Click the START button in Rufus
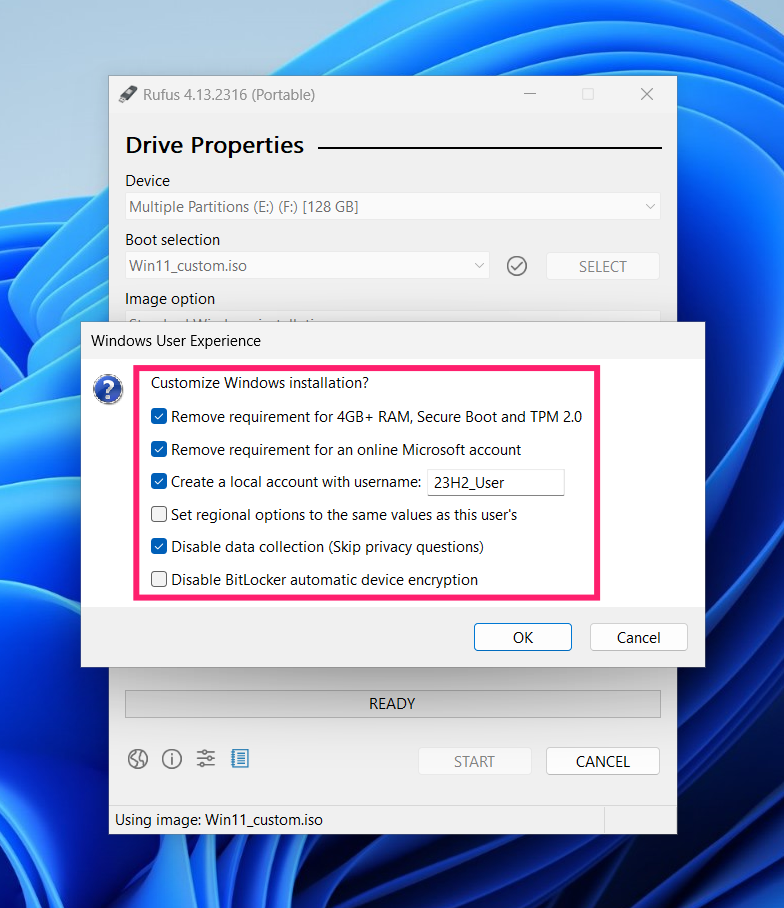This screenshot has width=784, height=908. pos(475,761)
